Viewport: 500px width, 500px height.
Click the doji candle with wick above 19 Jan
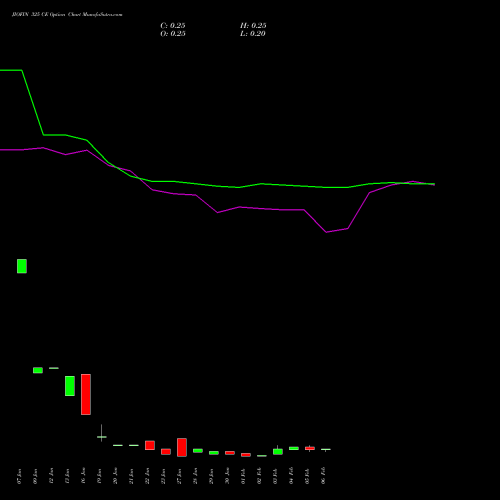coord(102,436)
